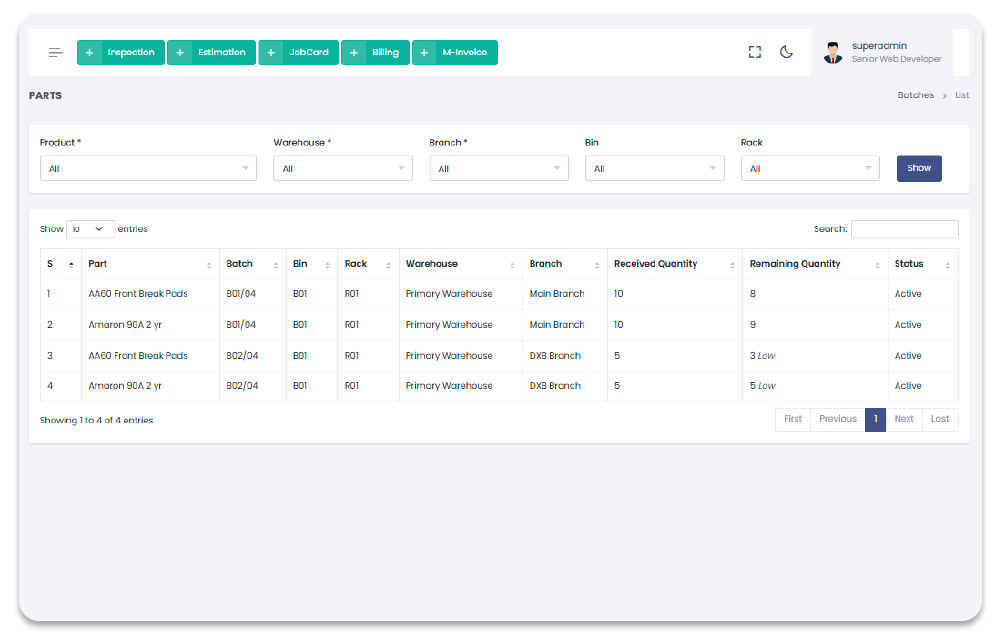Expand the Rack filter dropdown

[x=810, y=169]
